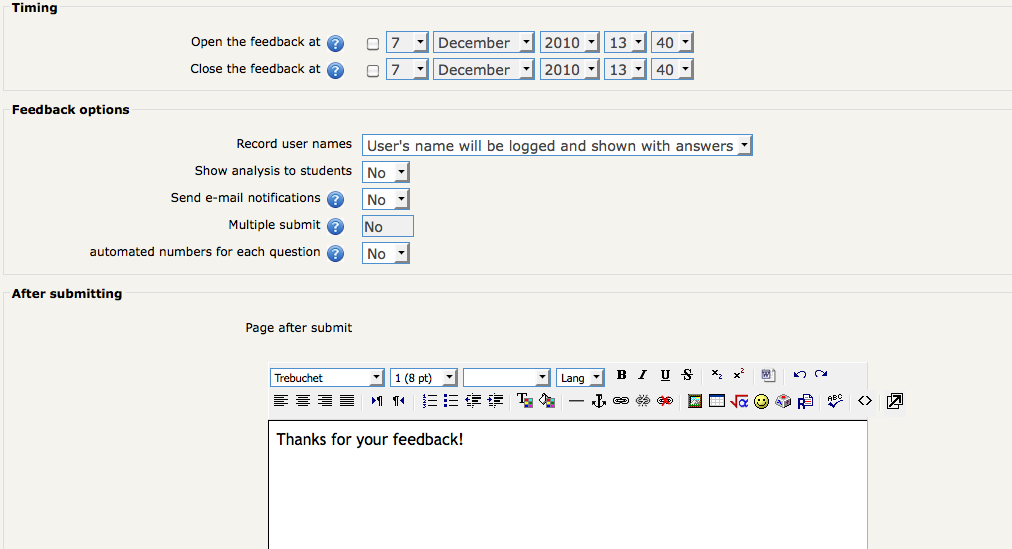
Task: Toggle HTML source view
Action: click(865, 401)
